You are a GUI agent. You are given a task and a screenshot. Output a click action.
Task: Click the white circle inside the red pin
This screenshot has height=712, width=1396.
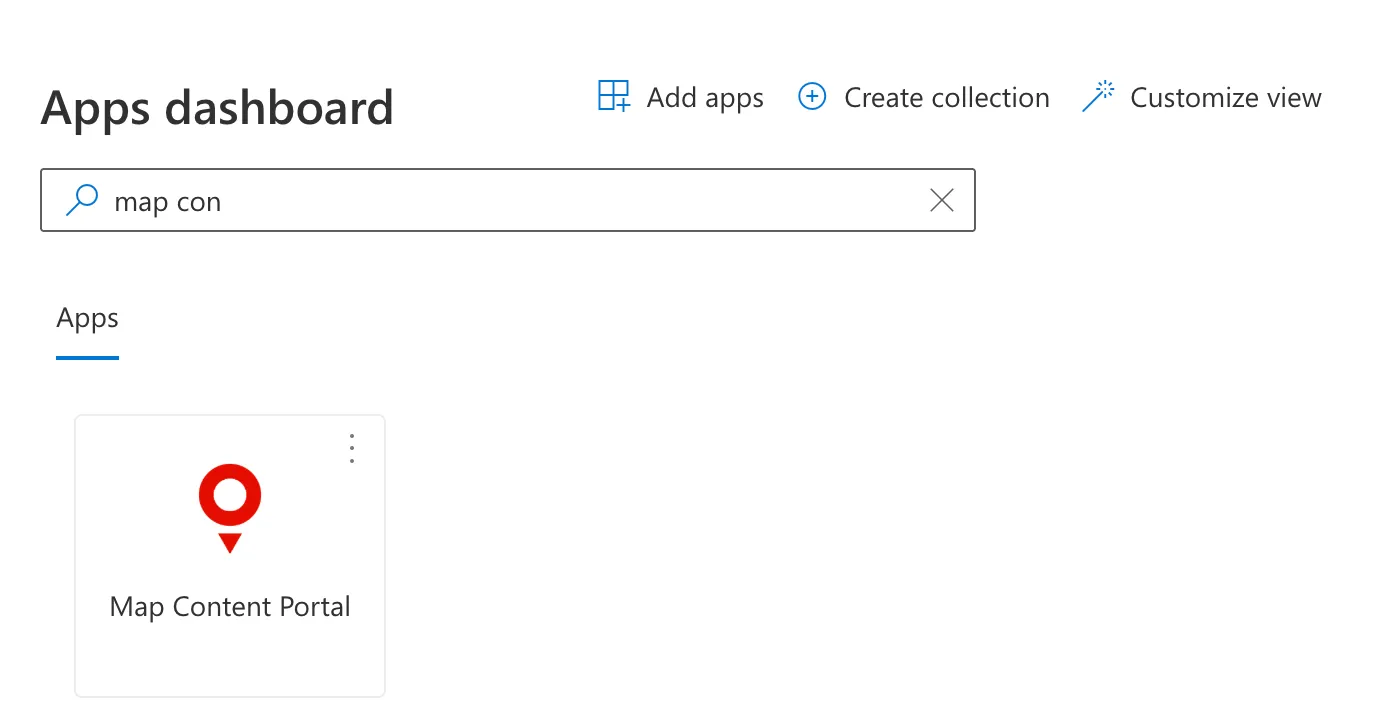coord(230,495)
